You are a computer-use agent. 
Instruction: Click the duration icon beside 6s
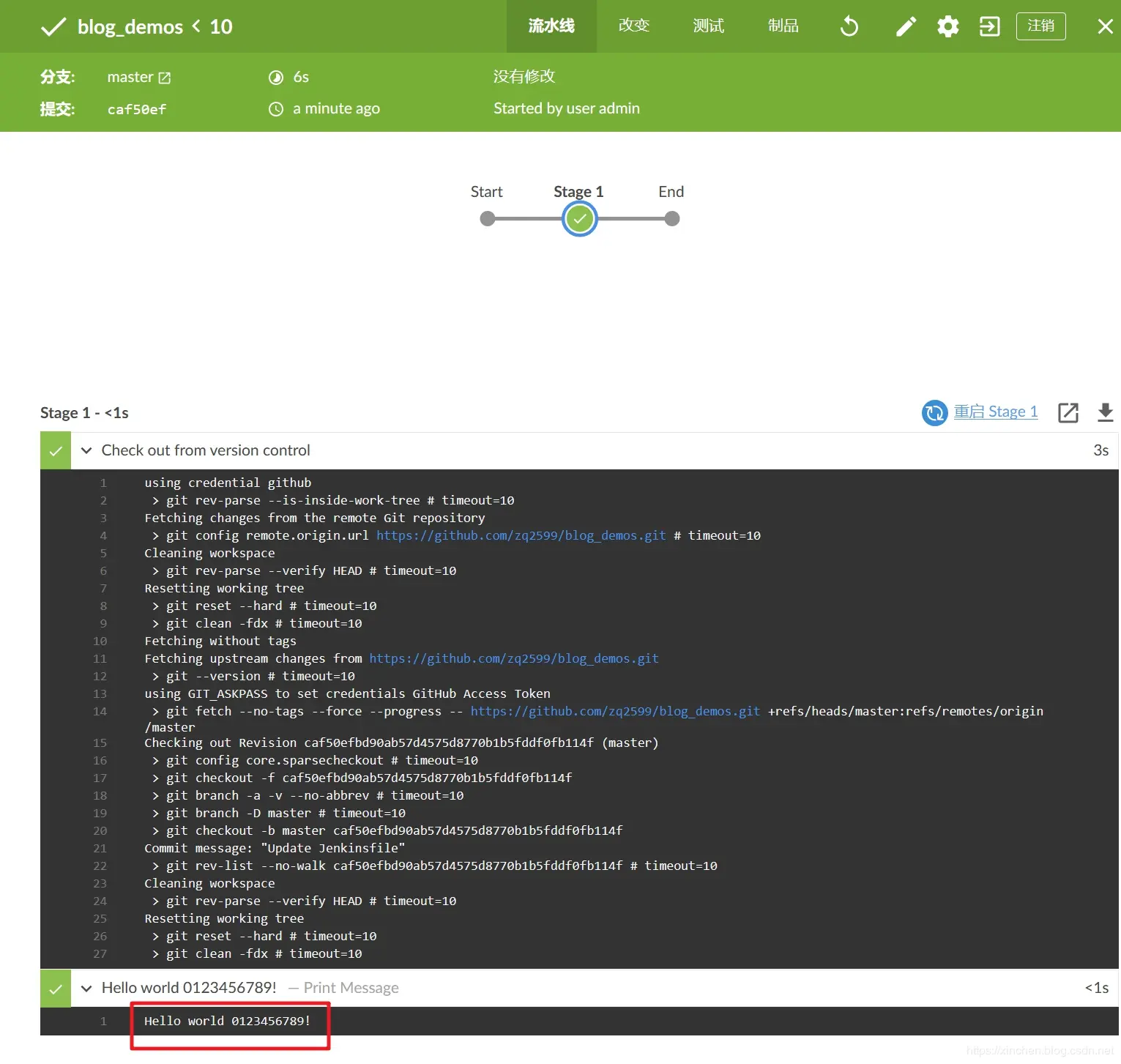276,78
